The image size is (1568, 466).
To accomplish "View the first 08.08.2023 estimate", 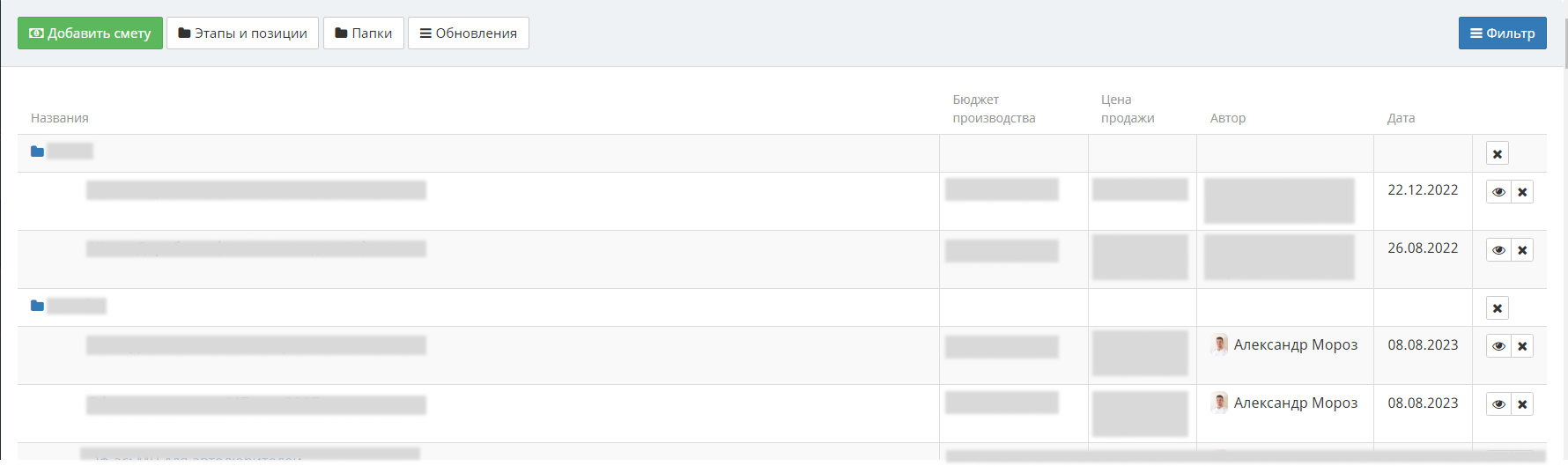I will 1498,346.
